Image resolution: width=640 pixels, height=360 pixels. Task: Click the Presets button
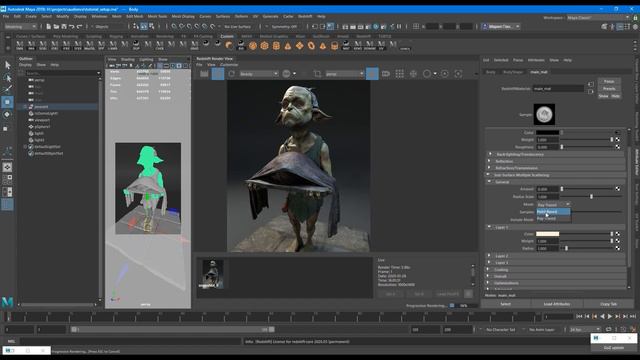[609, 89]
